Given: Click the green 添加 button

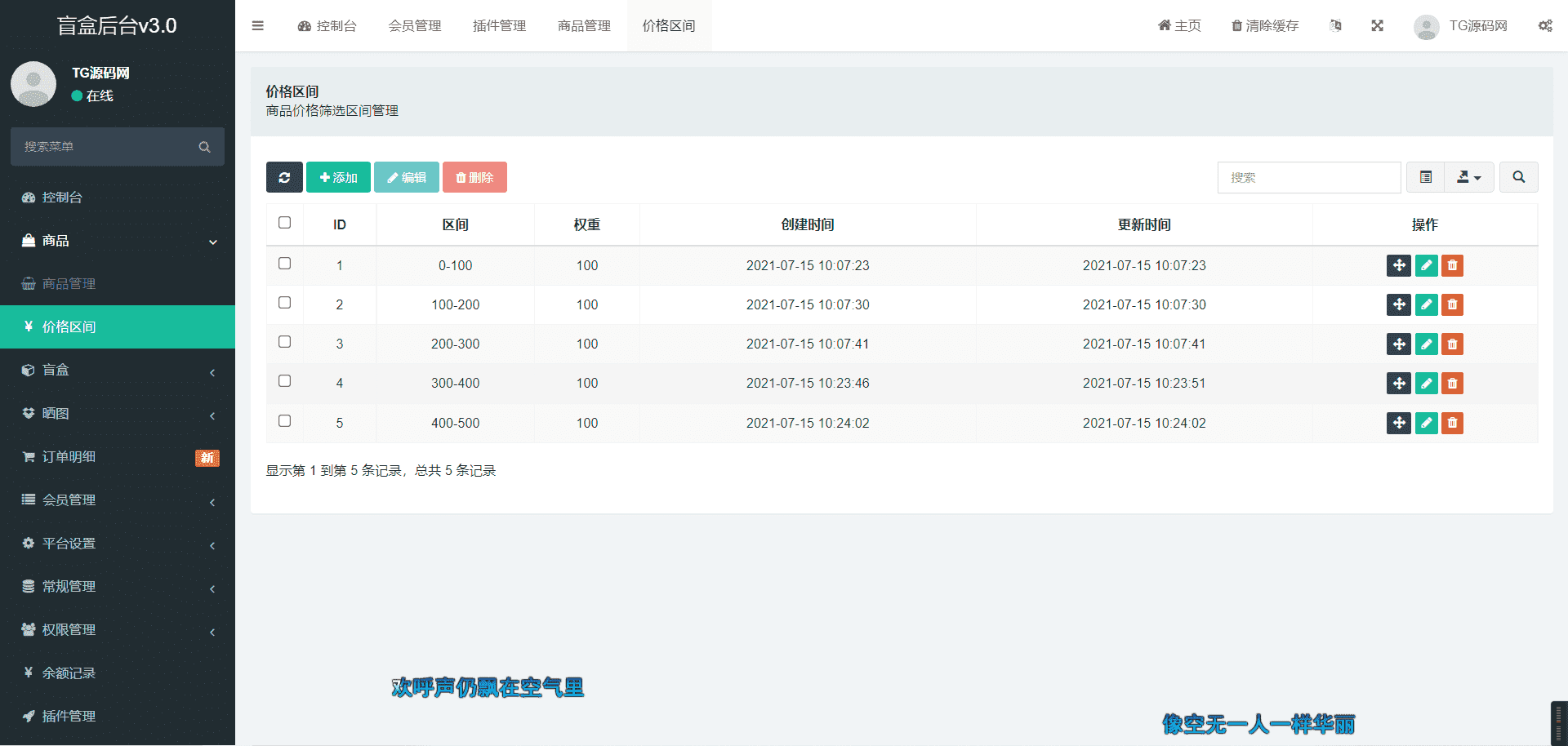Looking at the screenshot, I should 338,177.
